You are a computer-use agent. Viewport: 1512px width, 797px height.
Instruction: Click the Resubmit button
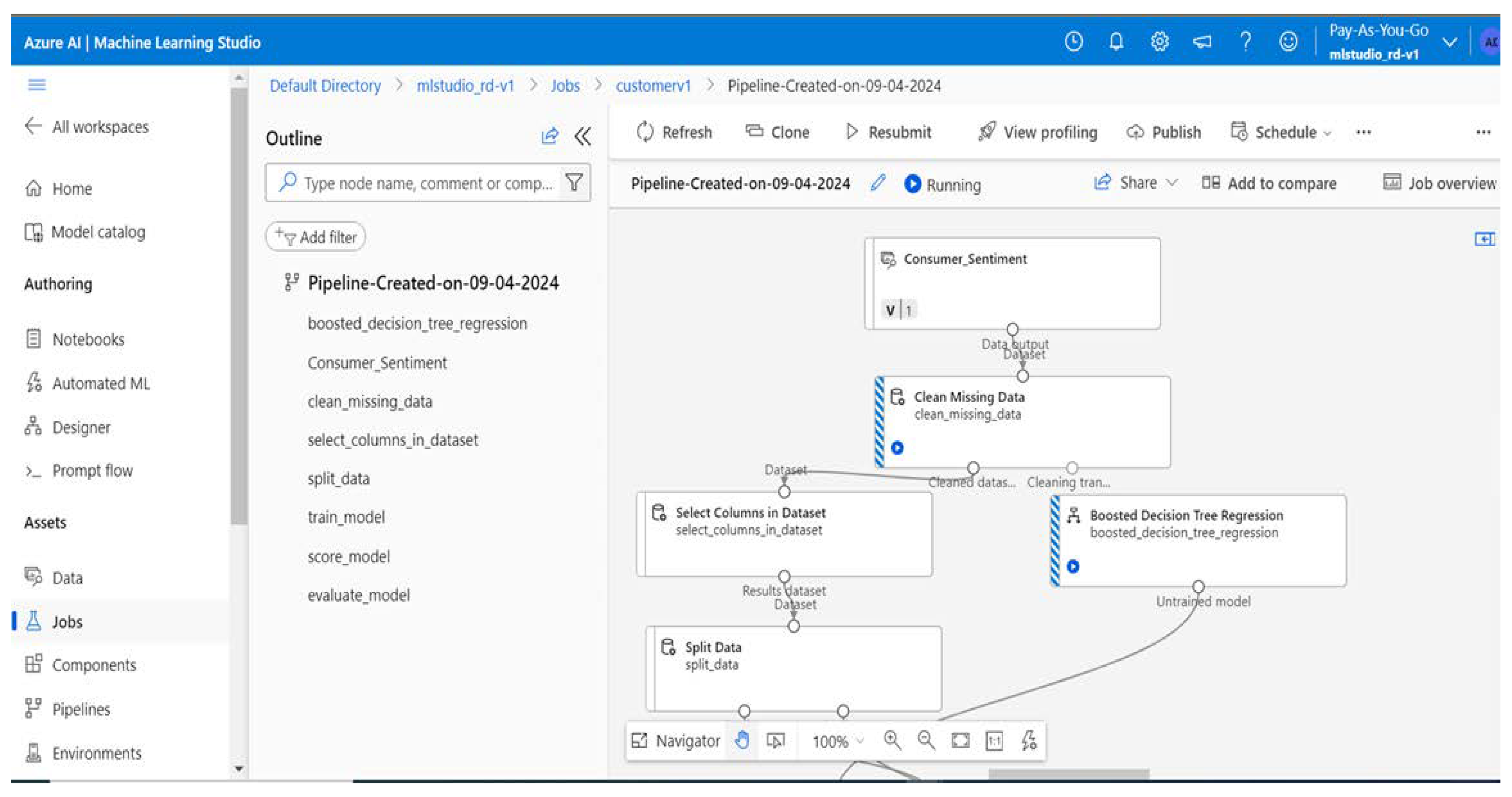[888, 132]
